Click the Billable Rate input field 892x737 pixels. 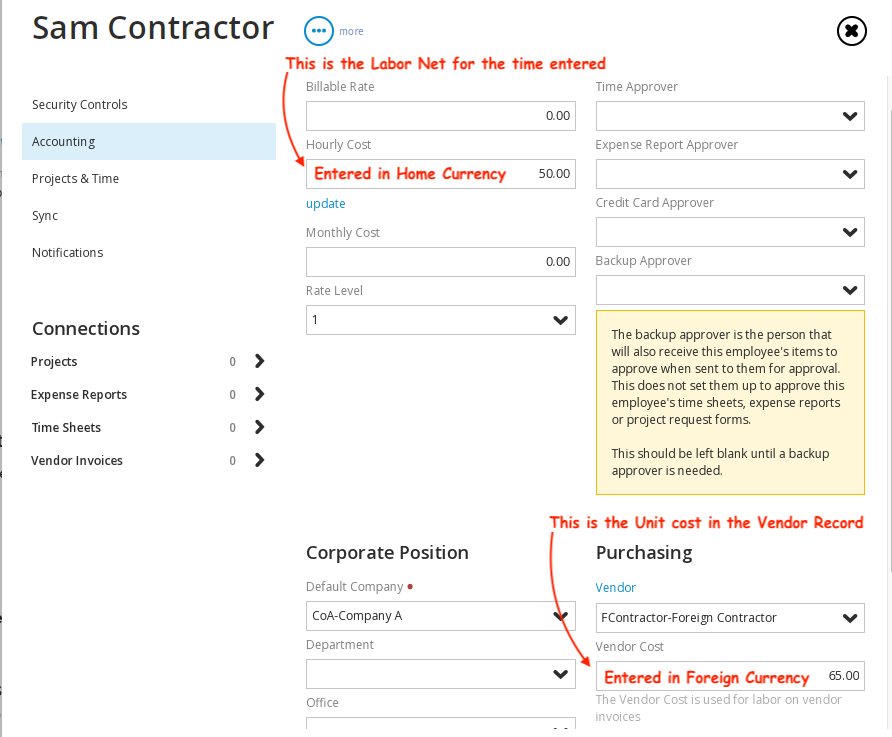(x=440, y=116)
